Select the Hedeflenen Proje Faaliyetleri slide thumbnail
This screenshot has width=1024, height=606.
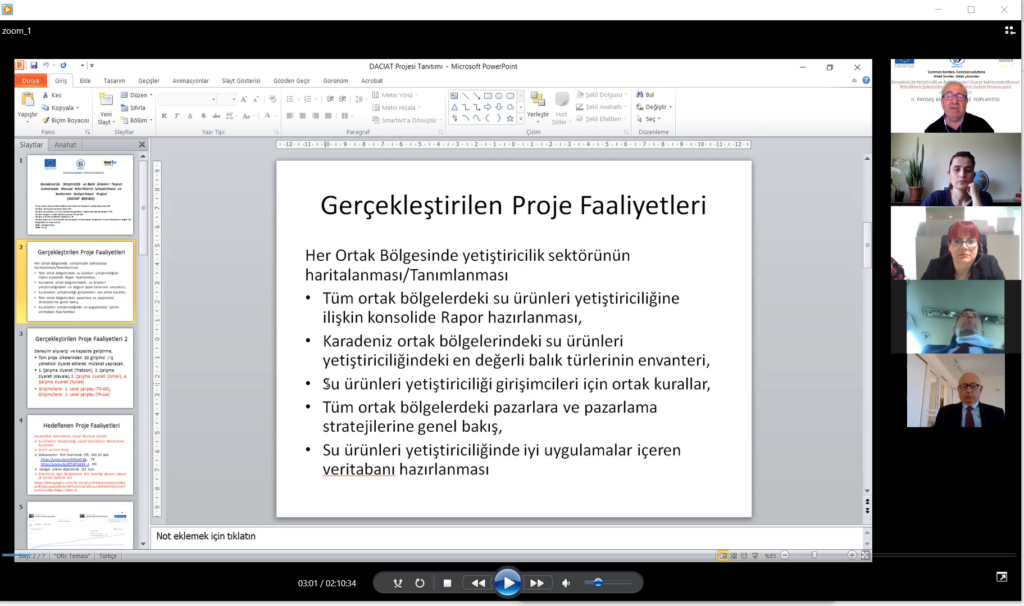tap(80, 455)
